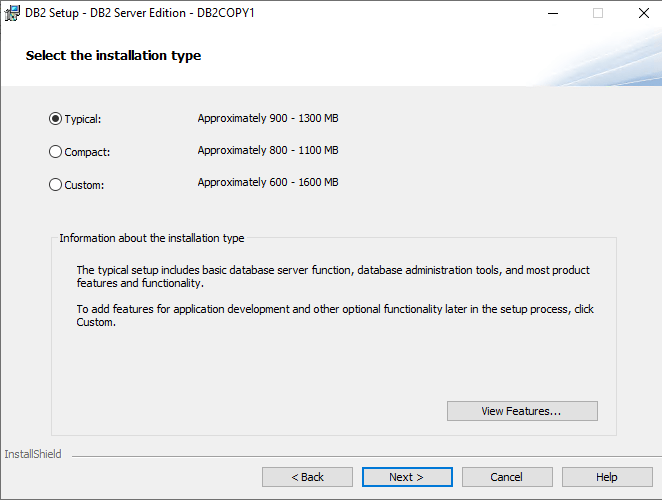Screen dimensions: 662x503
Task: Click the typical setup description paragraph
Action: (x=333, y=277)
